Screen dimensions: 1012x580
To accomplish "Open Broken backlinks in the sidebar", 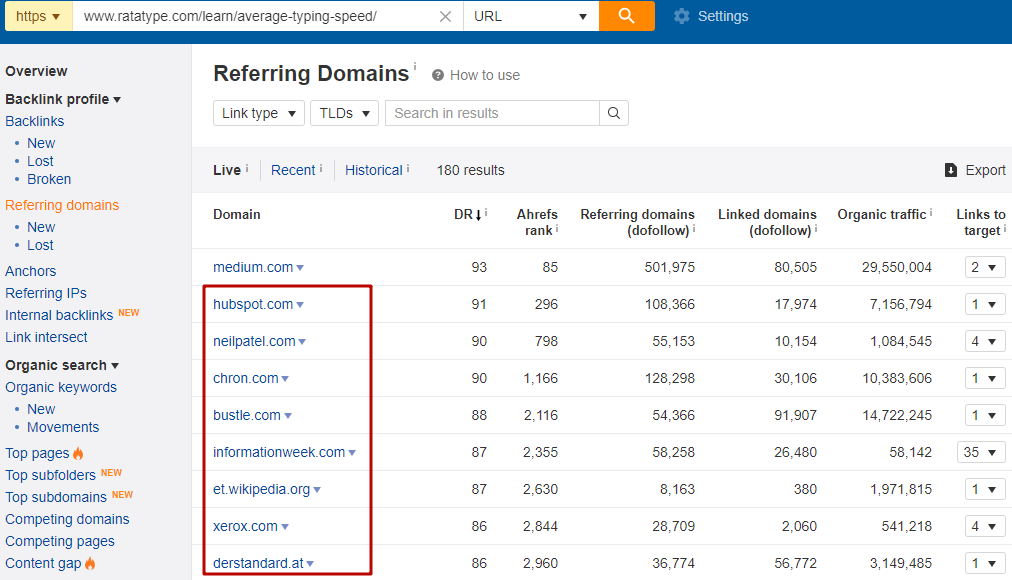I will point(49,179).
